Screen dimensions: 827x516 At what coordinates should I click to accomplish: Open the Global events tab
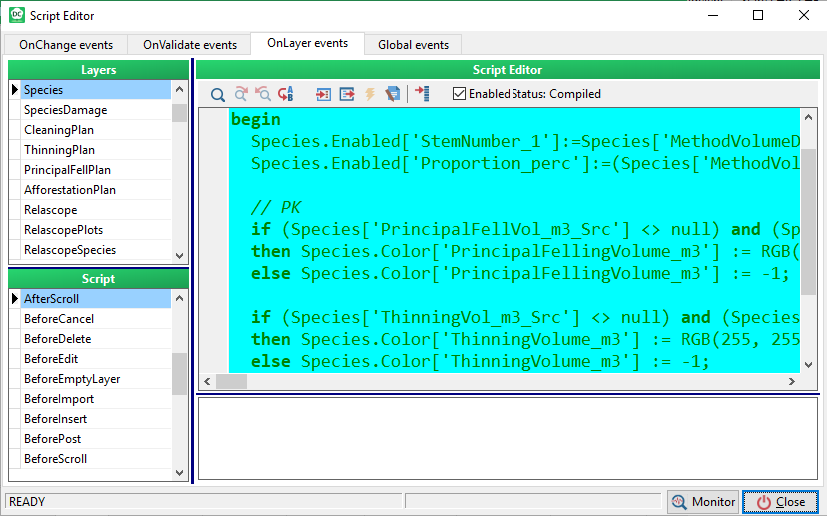pyautogui.click(x=413, y=45)
